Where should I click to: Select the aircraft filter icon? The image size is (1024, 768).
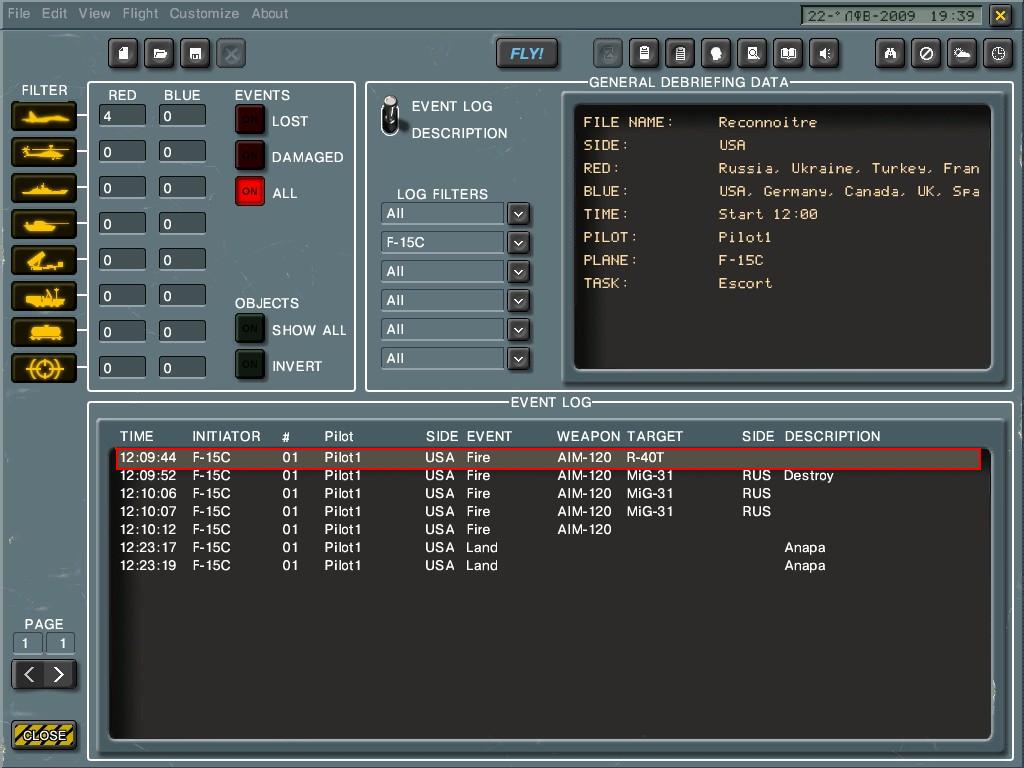[43, 116]
